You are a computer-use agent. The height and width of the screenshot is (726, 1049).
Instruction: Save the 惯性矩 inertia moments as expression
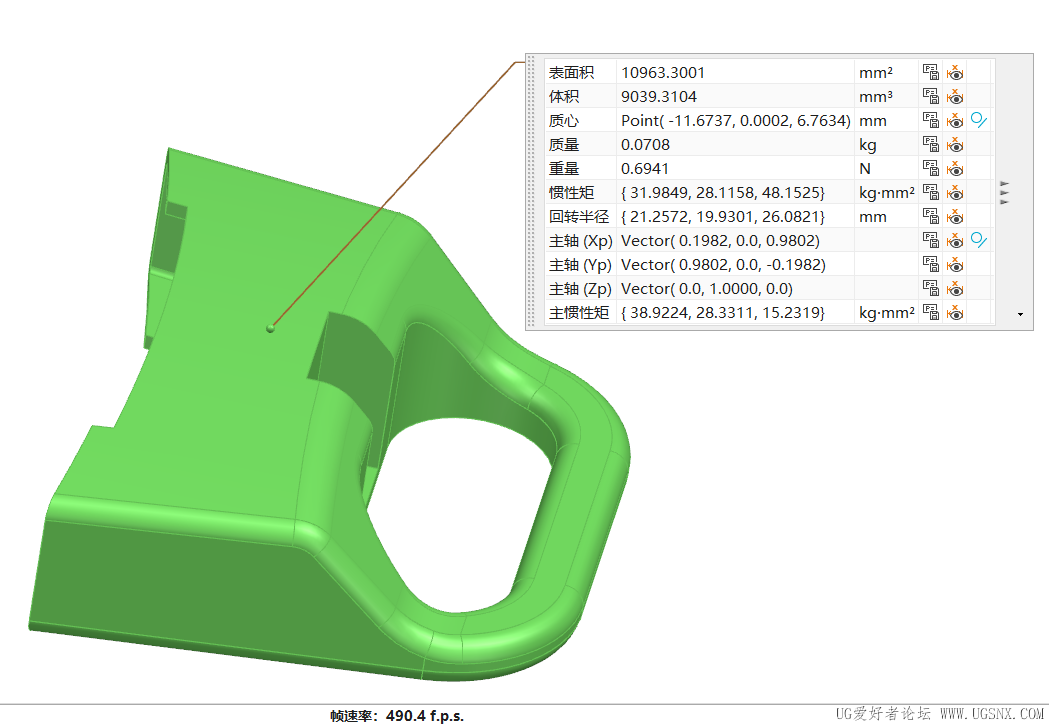(931, 193)
